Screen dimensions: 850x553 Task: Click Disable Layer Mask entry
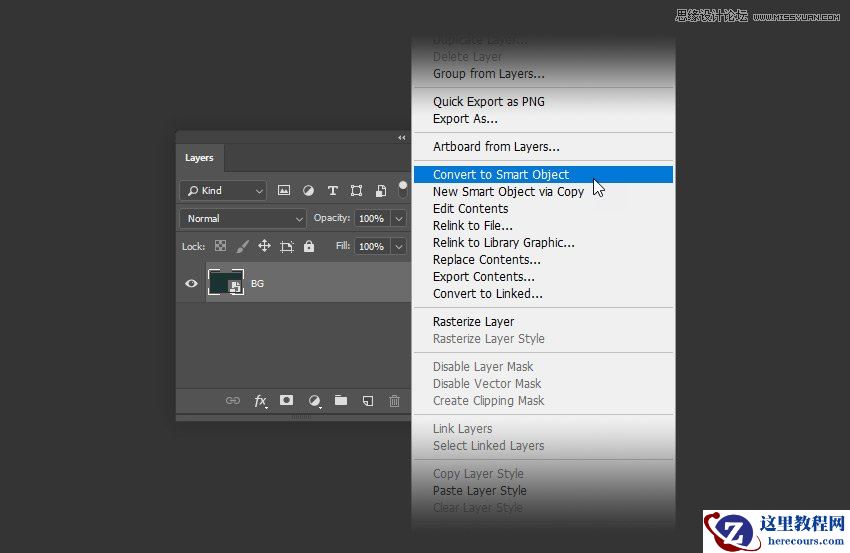(543, 366)
